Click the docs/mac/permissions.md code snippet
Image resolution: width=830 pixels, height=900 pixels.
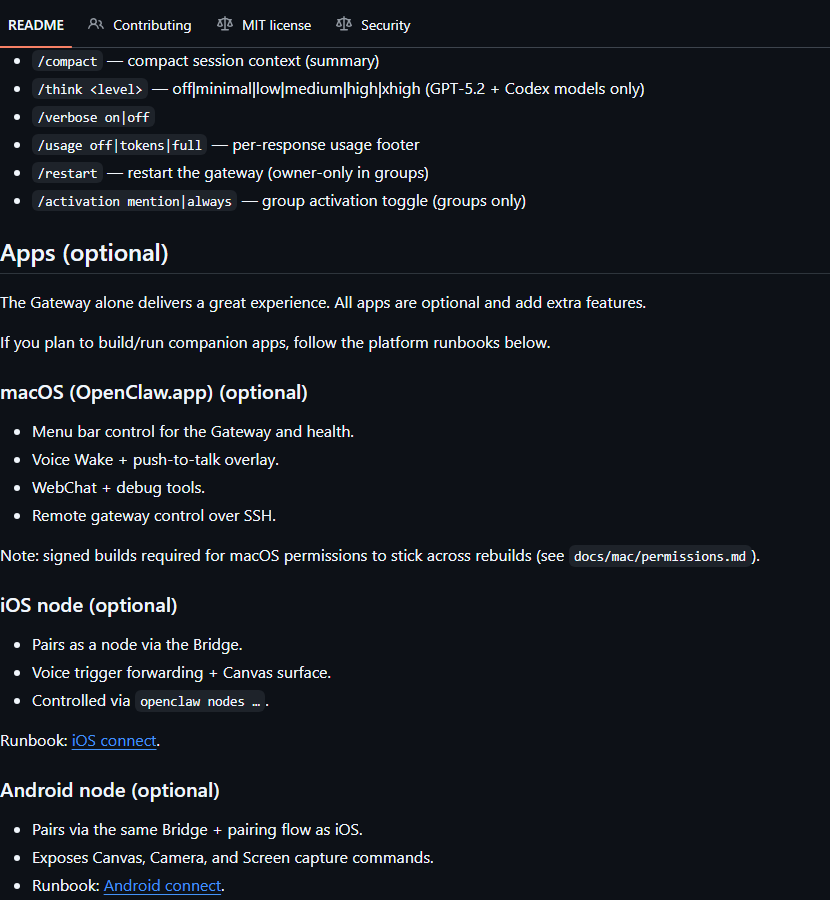(x=659, y=556)
